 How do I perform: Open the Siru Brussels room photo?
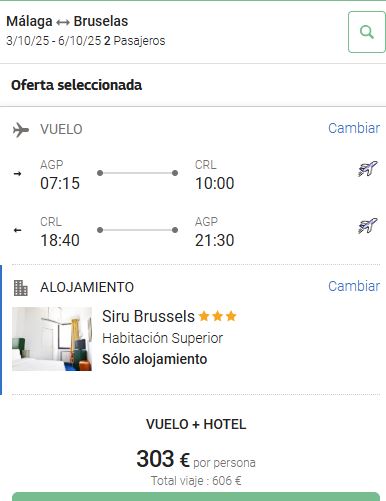click(x=52, y=339)
